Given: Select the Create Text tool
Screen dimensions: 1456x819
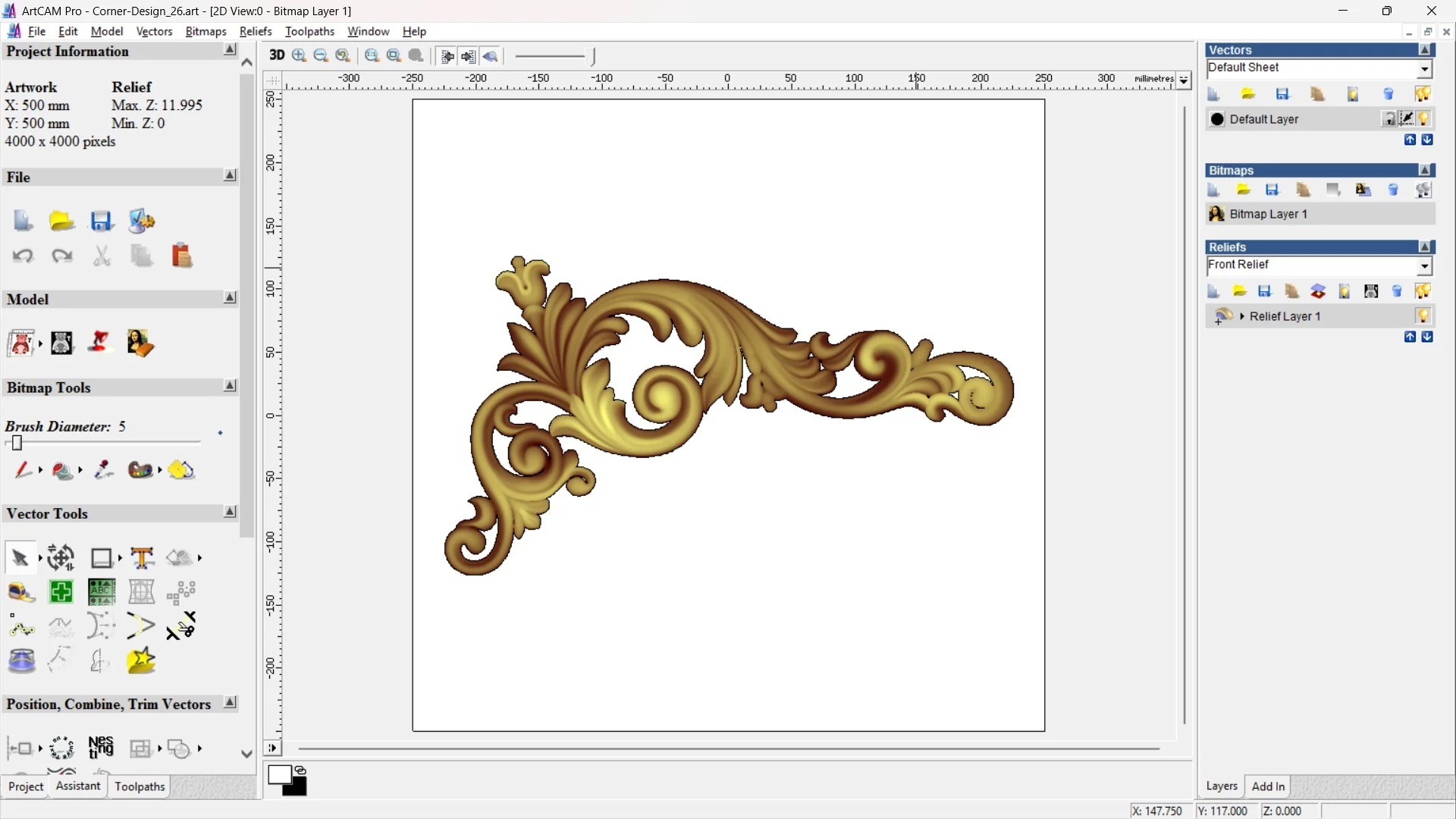Looking at the screenshot, I should (x=143, y=557).
